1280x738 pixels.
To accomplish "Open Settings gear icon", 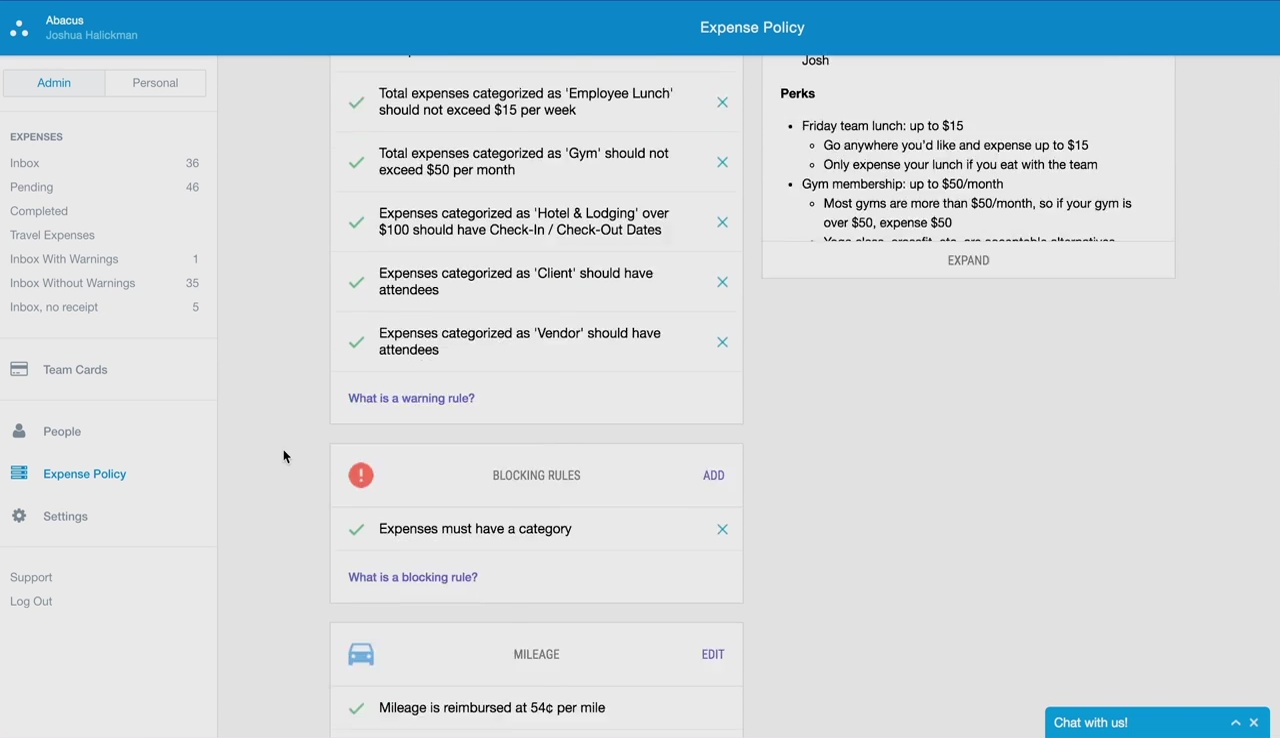I will click(19, 516).
